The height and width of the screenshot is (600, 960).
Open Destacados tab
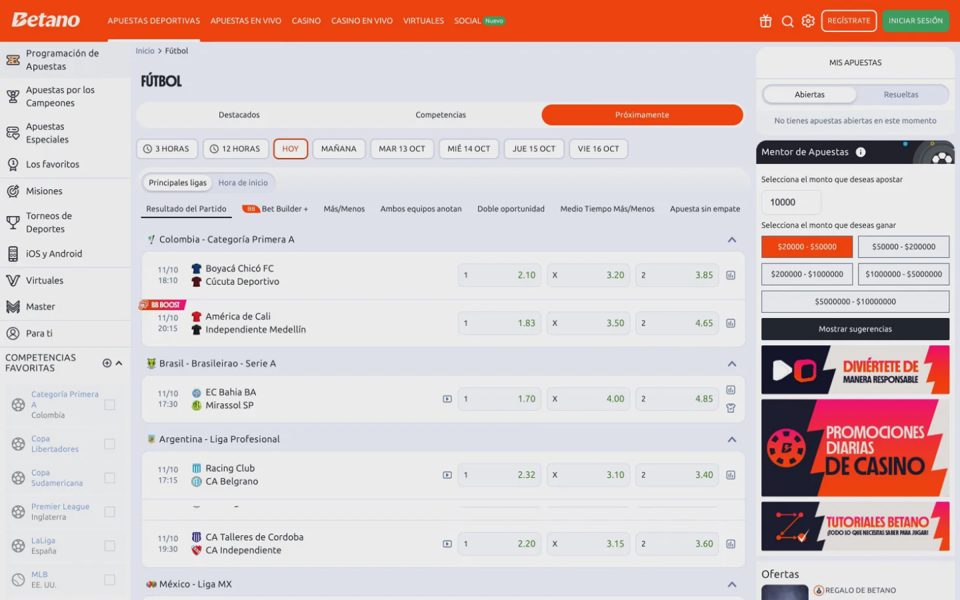point(239,115)
